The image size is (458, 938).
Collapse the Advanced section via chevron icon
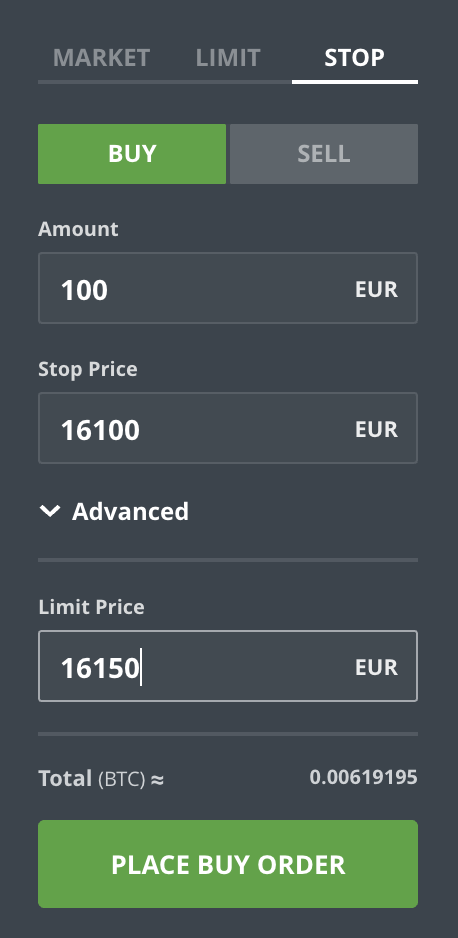point(50,511)
